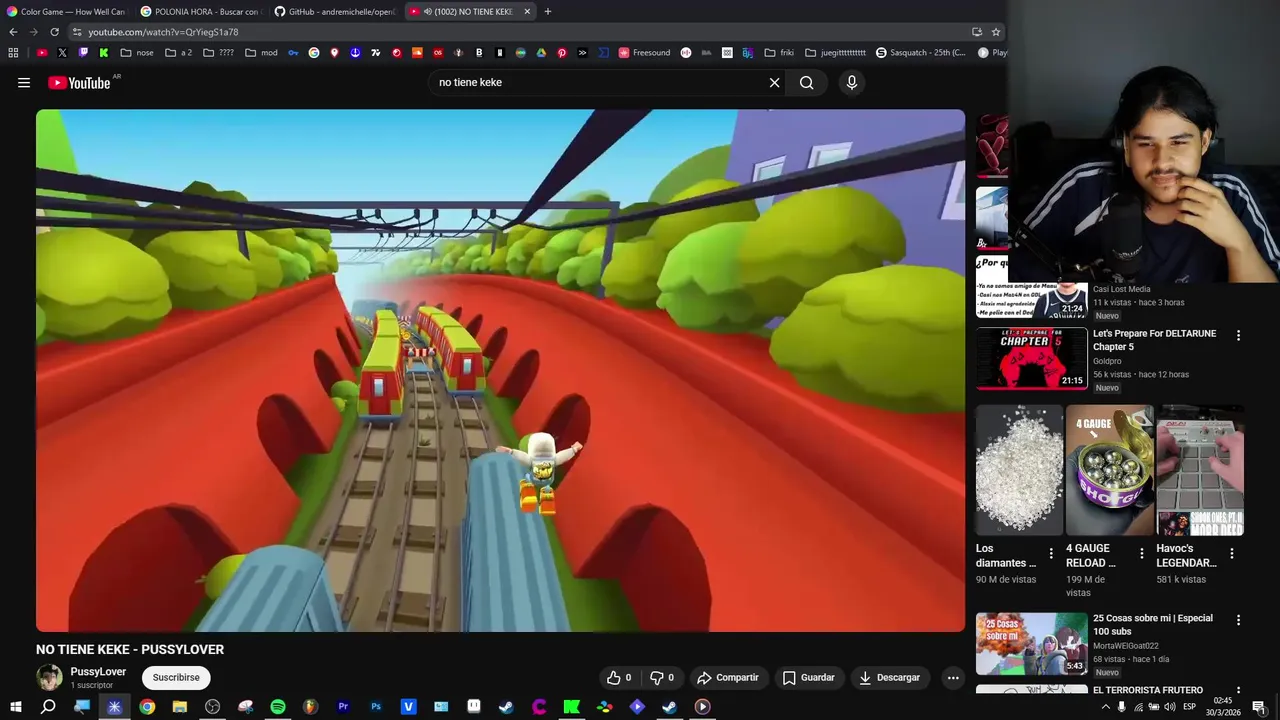Open a new browser tab
This screenshot has width=1280, height=720.
(x=548, y=11)
